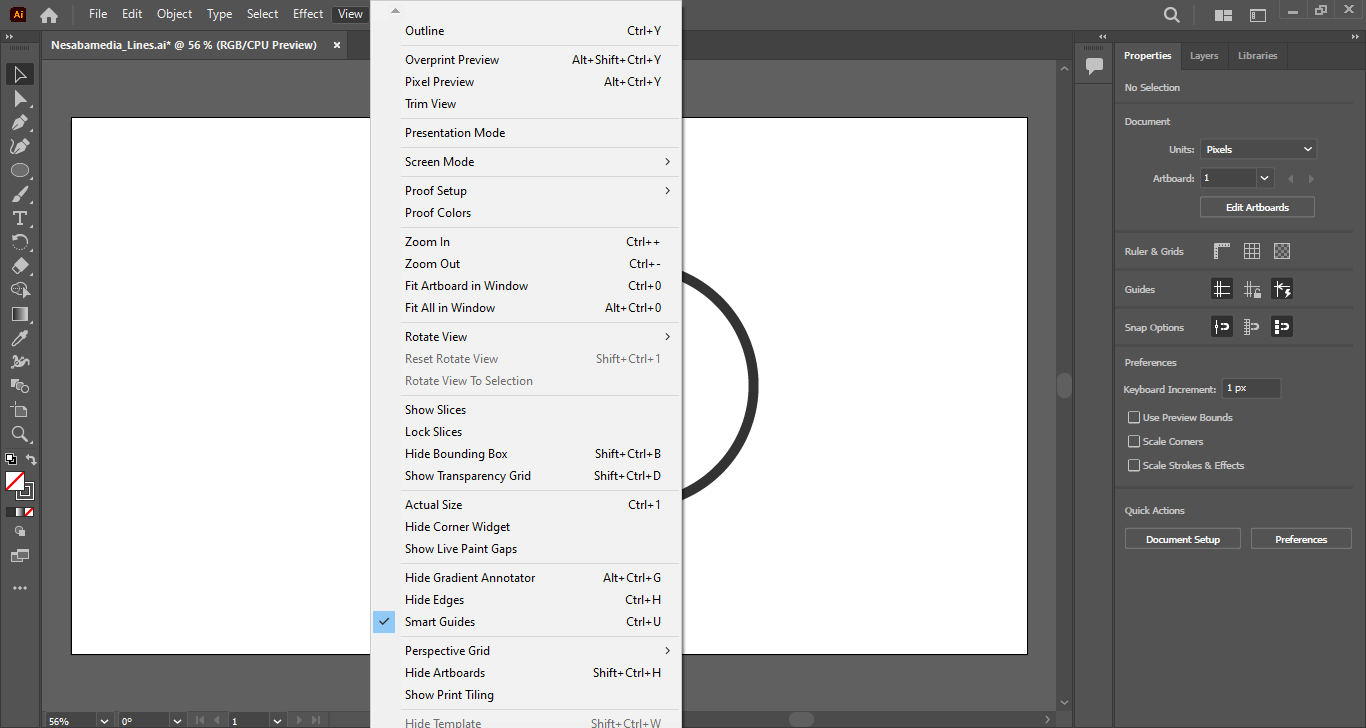1366x728 pixels.
Task: Select the Direct Selection tool
Action: 20,99
